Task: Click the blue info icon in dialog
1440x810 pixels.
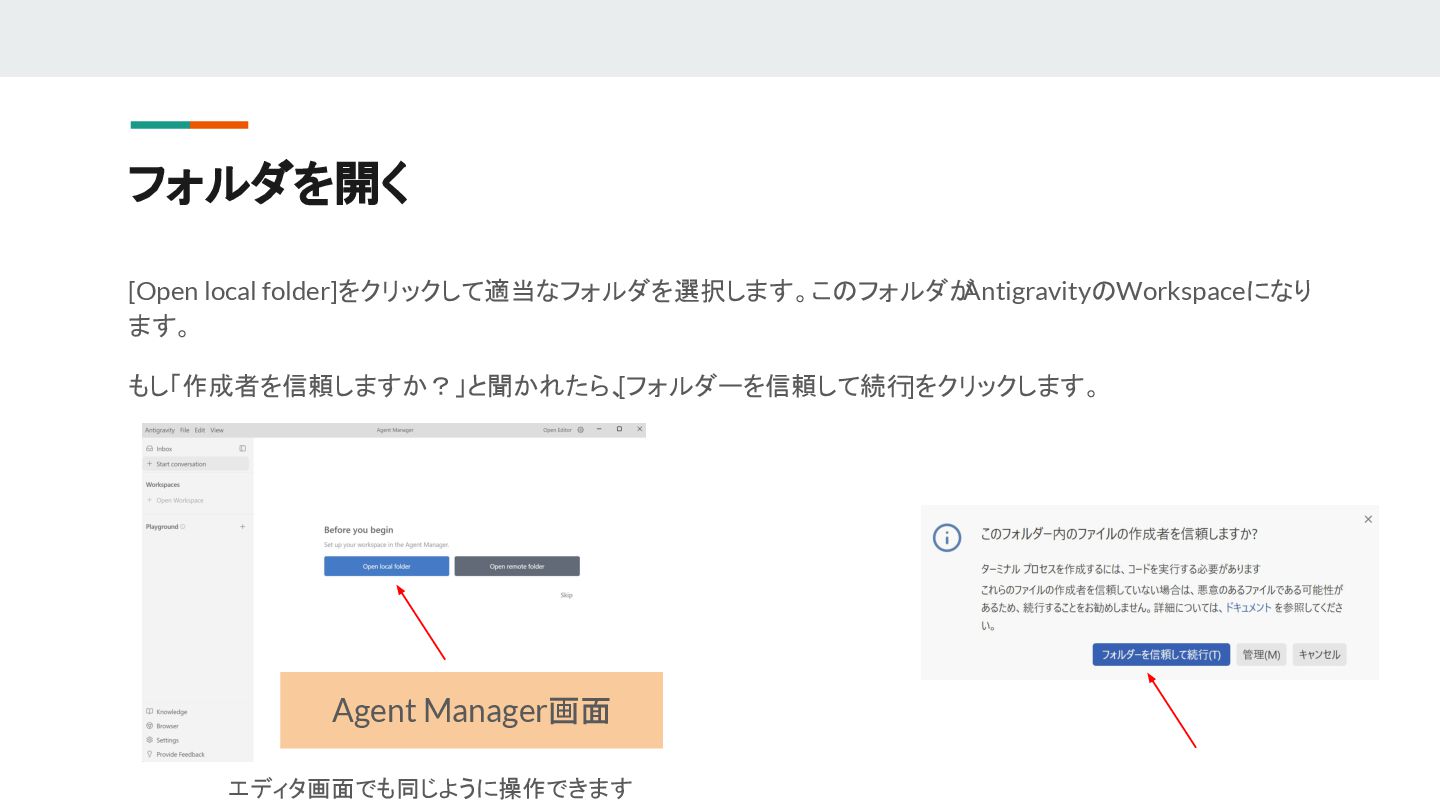Action: point(947,538)
